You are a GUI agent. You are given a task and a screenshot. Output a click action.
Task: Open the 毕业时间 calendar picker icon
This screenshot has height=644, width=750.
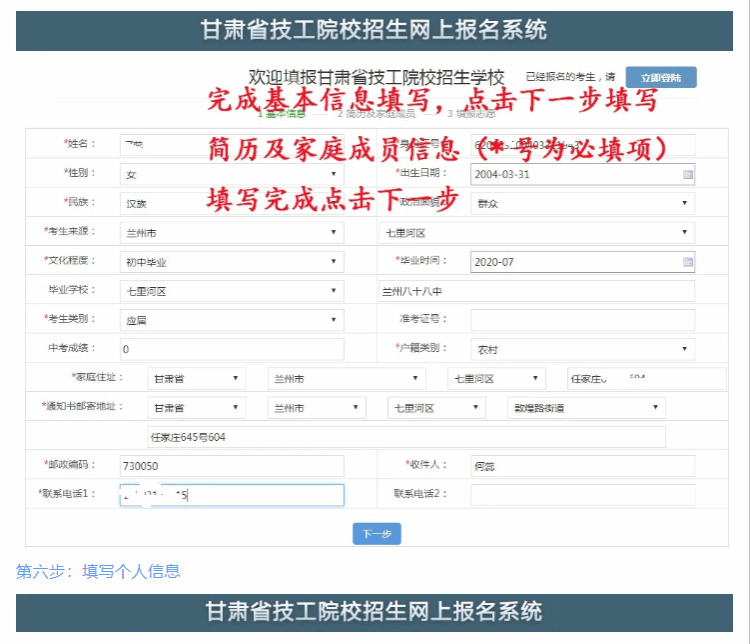click(x=687, y=262)
